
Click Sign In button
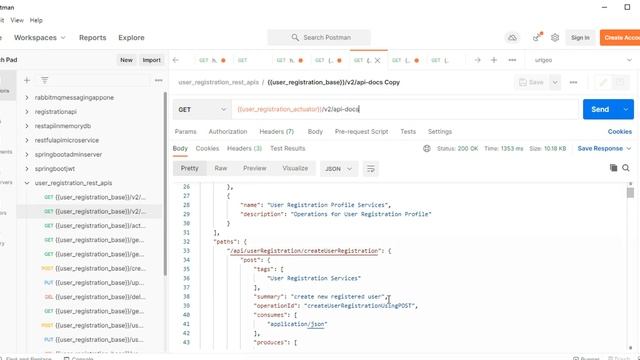click(580, 38)
